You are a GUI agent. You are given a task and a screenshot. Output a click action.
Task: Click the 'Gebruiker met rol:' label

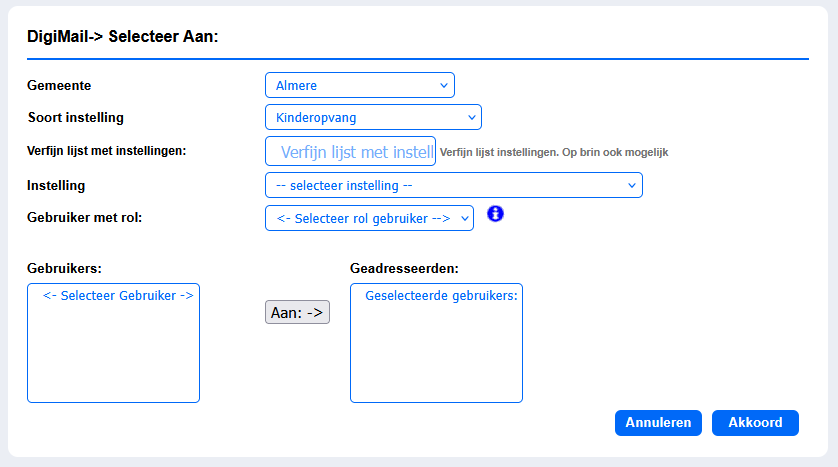84,217
